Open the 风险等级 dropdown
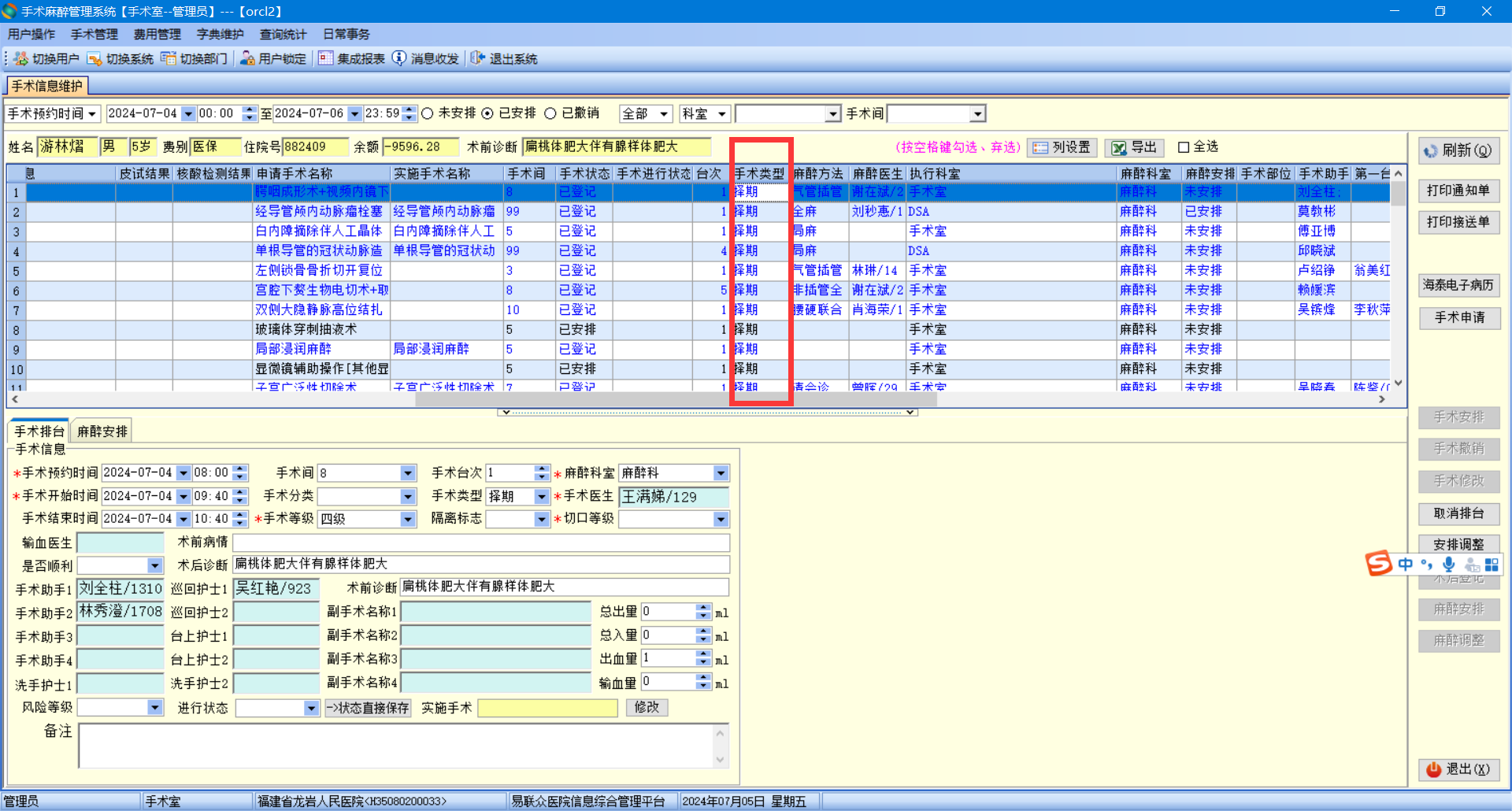 155,708
